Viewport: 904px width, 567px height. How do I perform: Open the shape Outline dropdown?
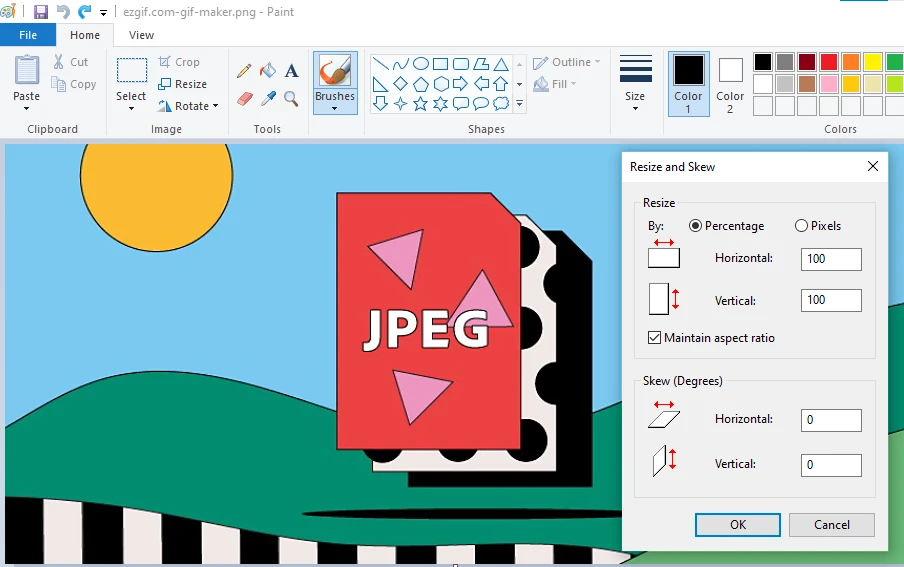pos(566,62)
